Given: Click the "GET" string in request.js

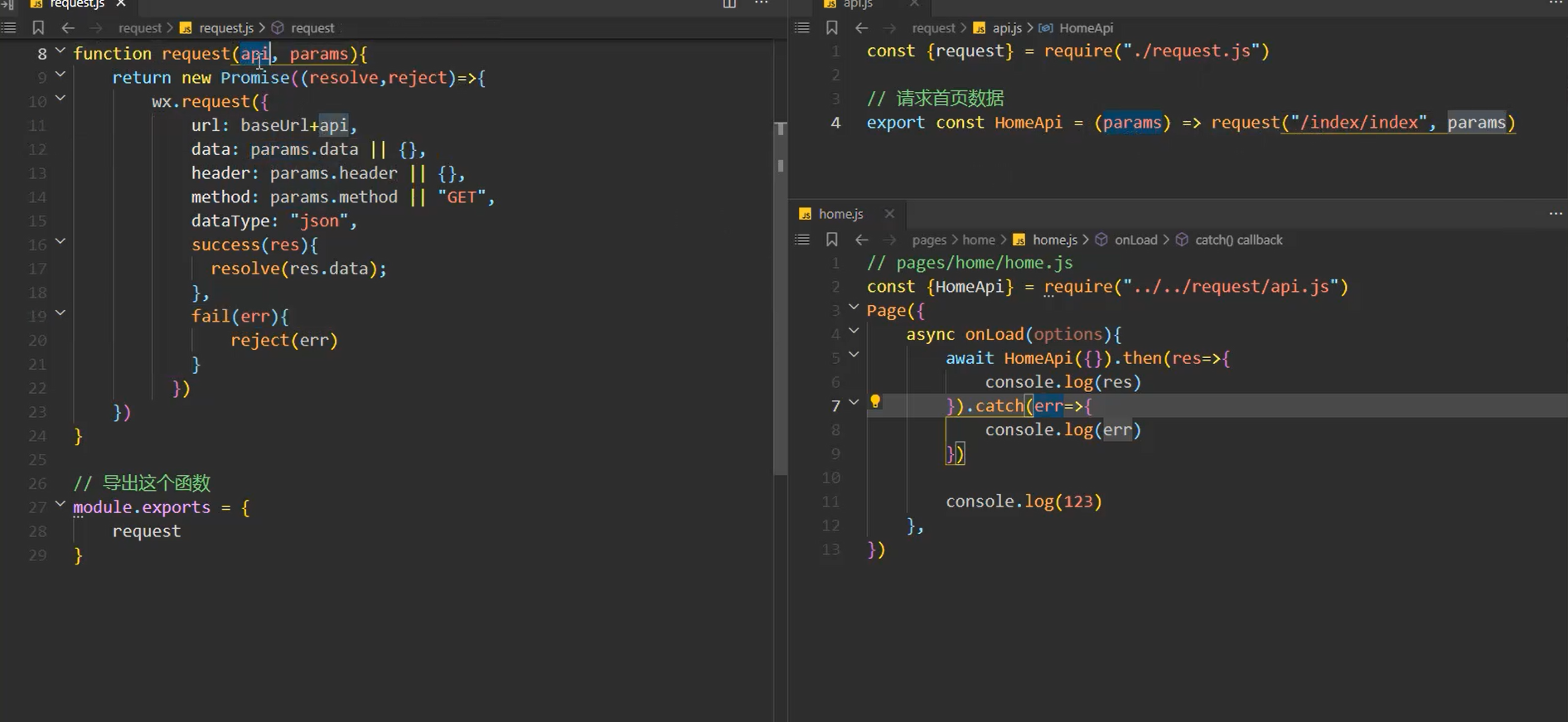Looking at the screenshot, I should [462, 197].
